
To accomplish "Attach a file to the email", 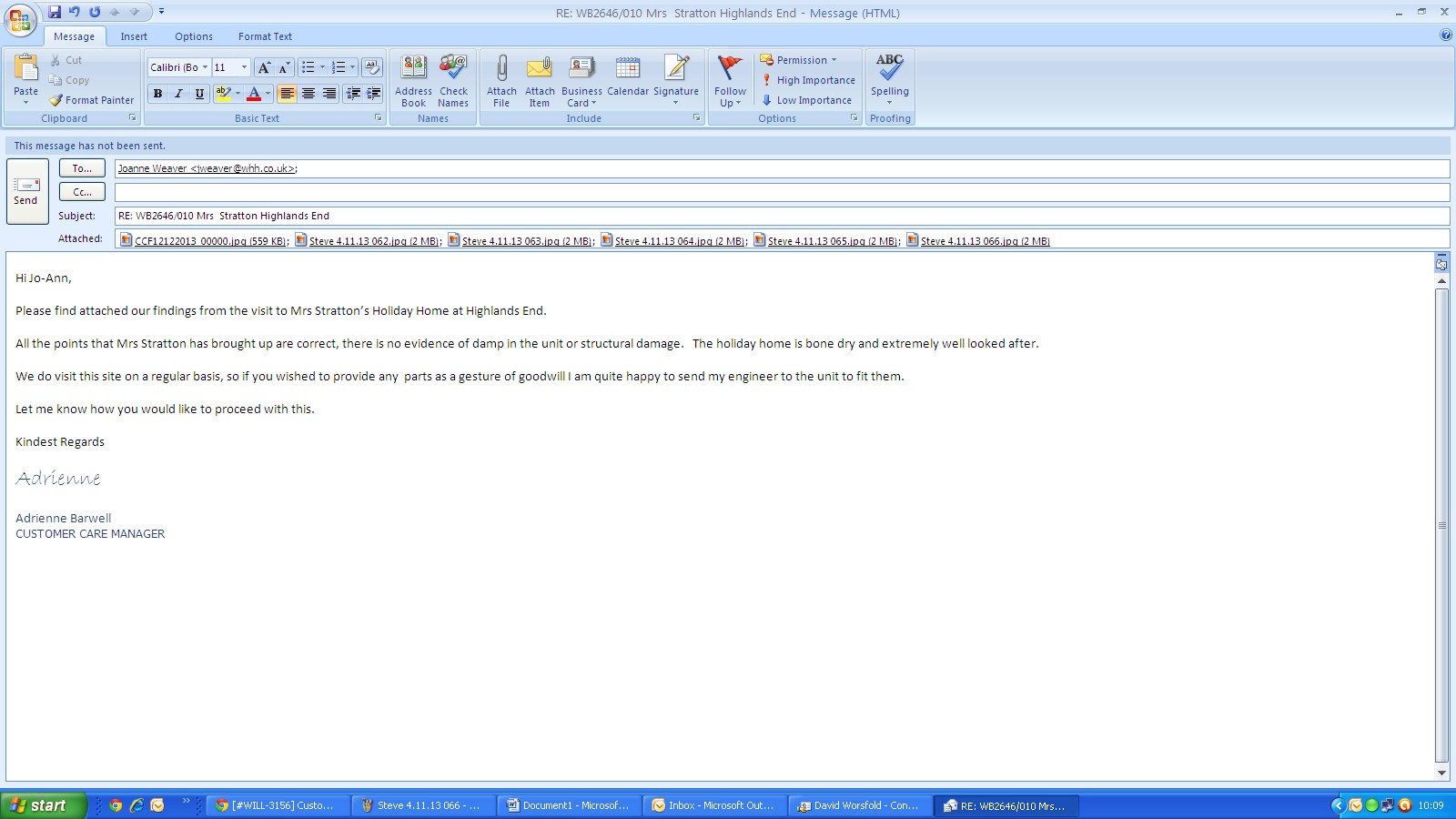I will 501,81.
